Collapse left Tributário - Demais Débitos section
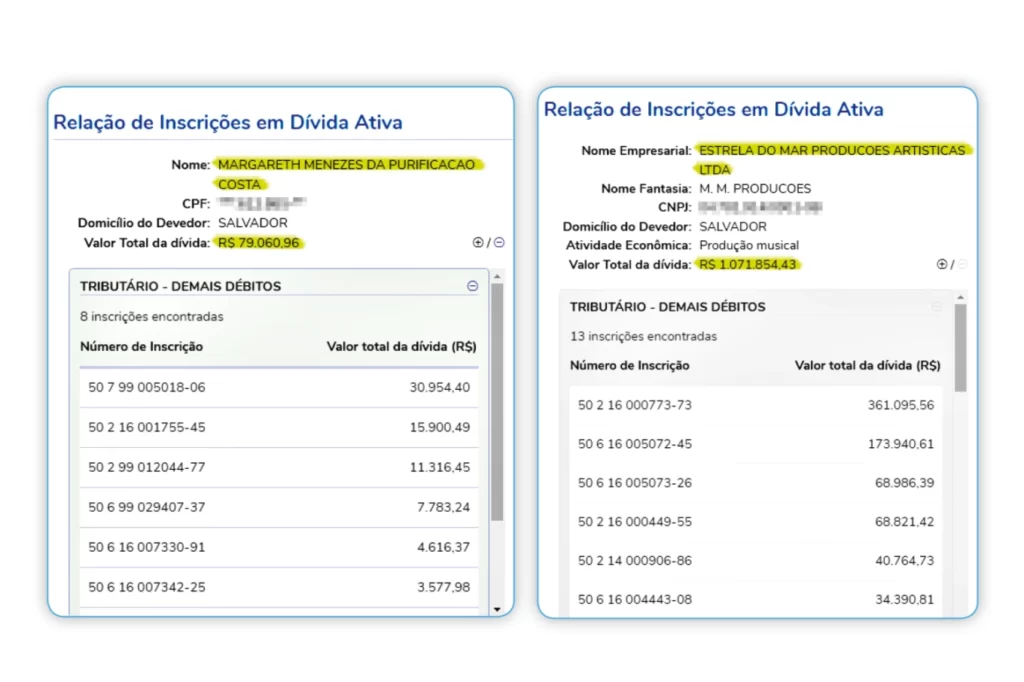The height and width of the screenshot is (682, 1024). coord(473,286)
